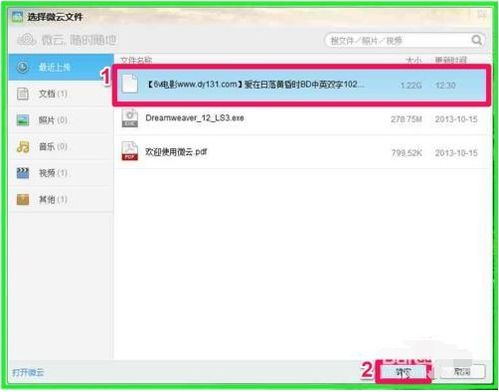Open the 文档 document icon category
Screen dimensions: 499x392
(23, 94)
